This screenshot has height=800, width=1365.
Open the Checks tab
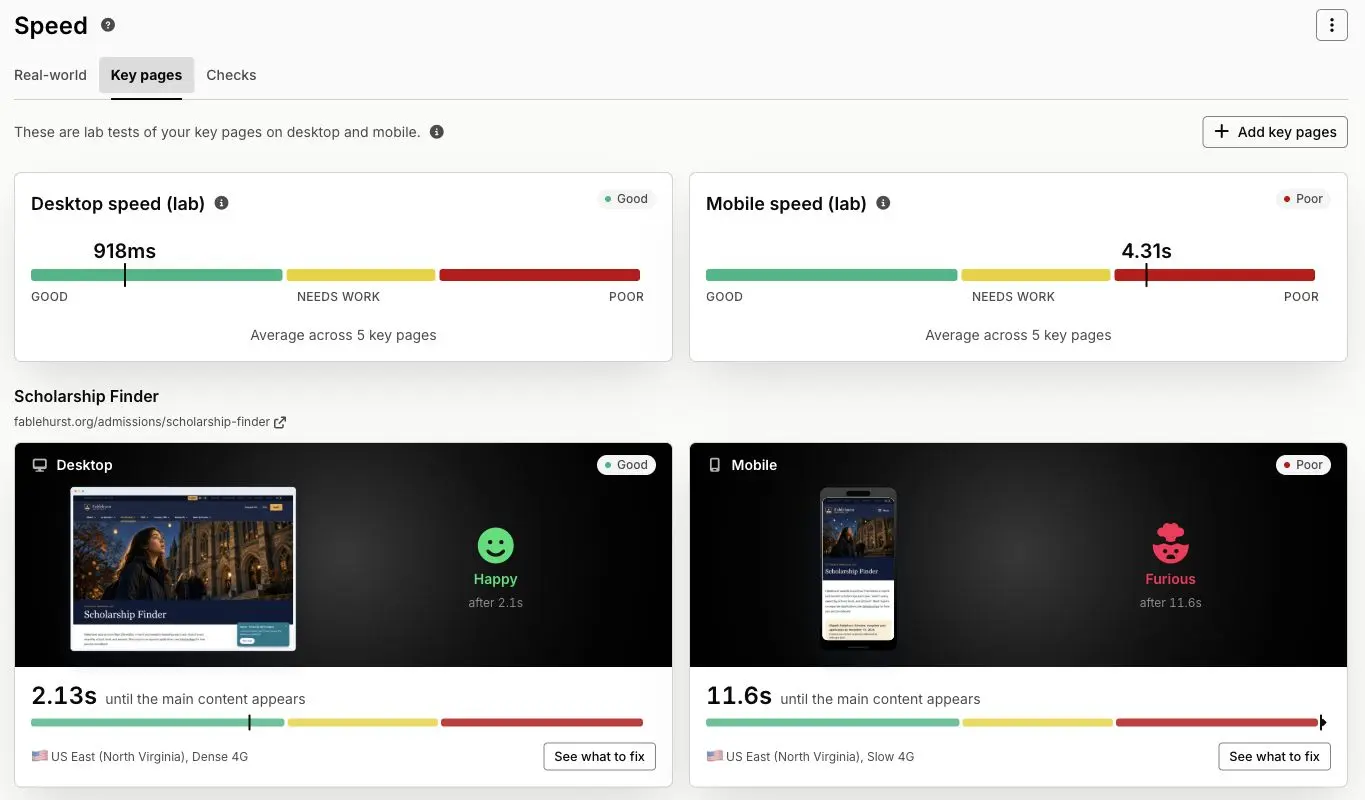pos(231,75)
